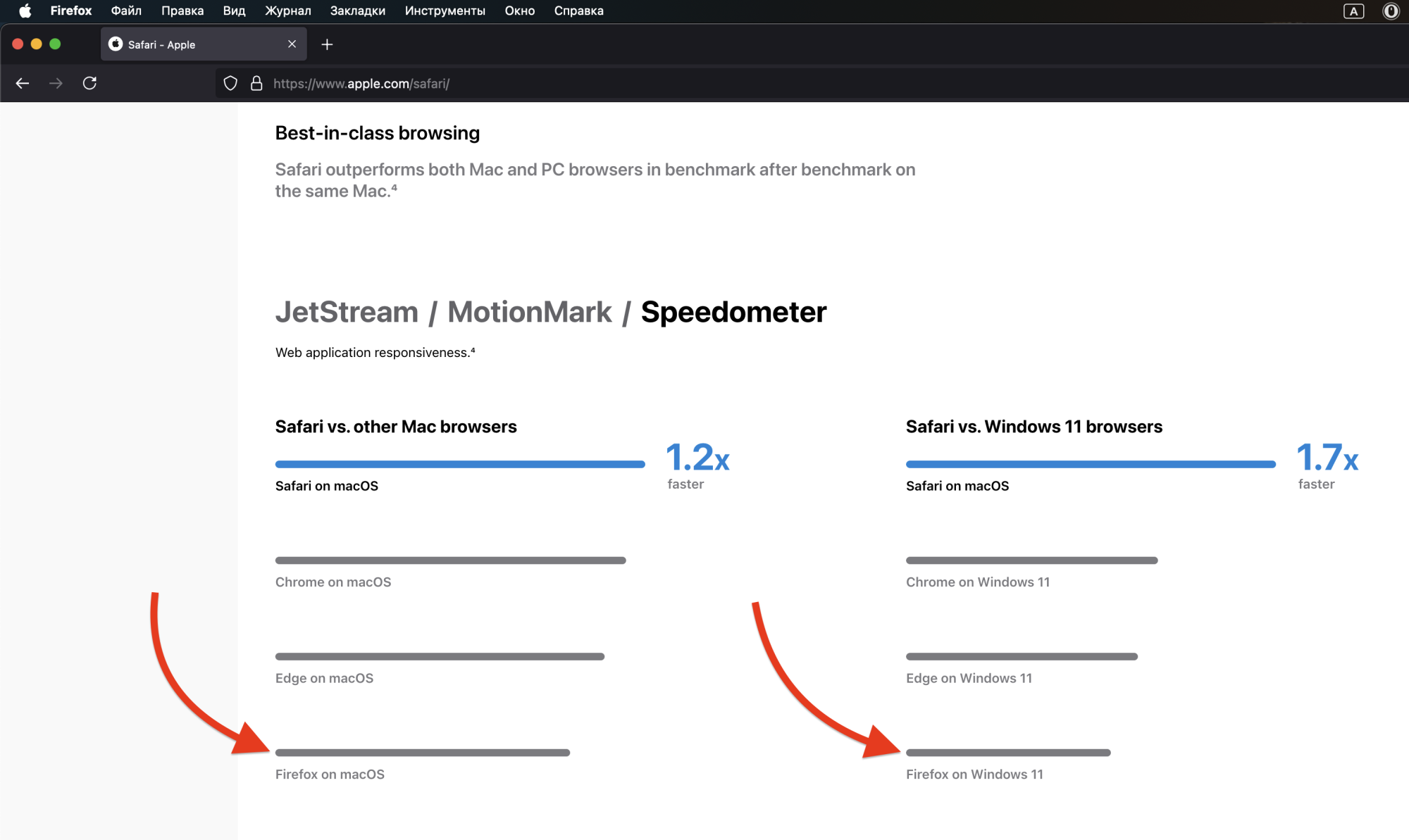Switch to the JetStream benchmark
Image resolution: width=1409 pixels, height=840 pixels.
coord(347,312)
